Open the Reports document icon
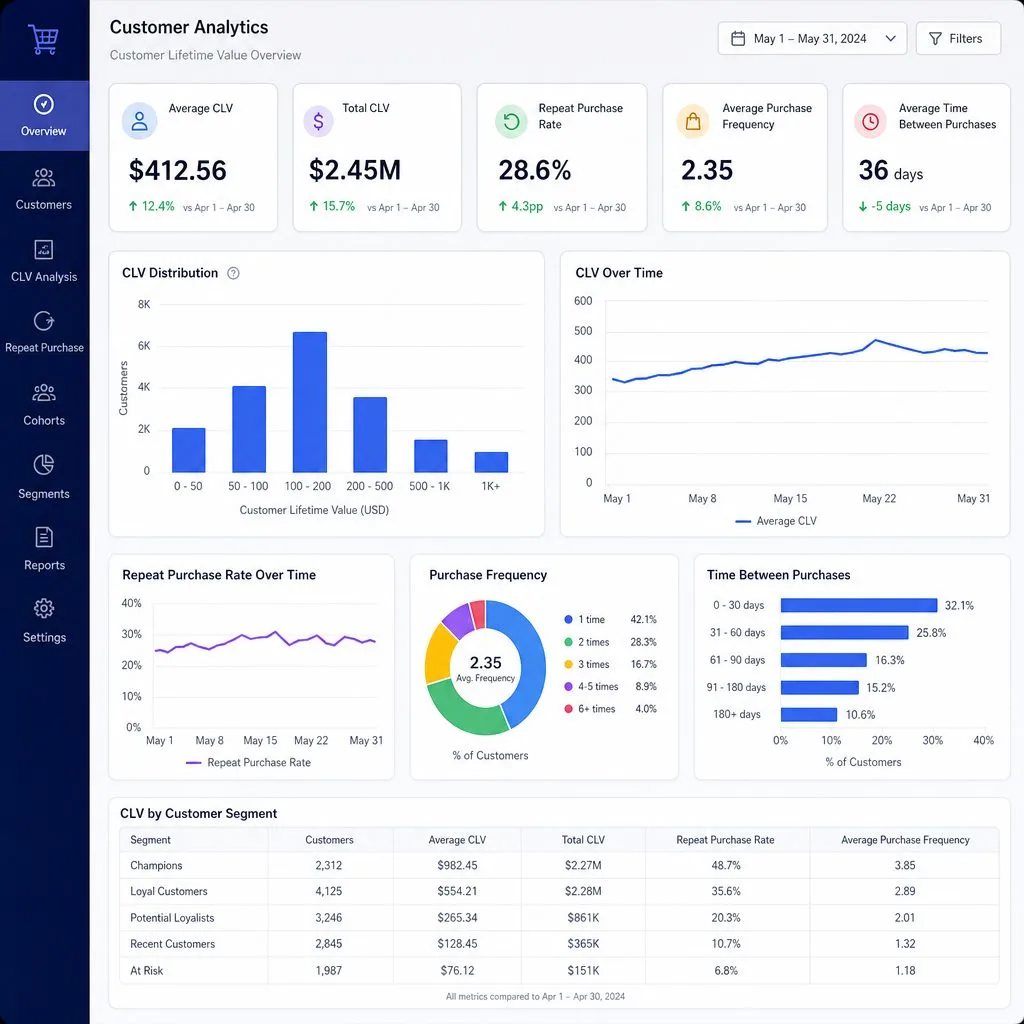Viewport: 1024px width, 1024px height. click(x=44, y=537)
